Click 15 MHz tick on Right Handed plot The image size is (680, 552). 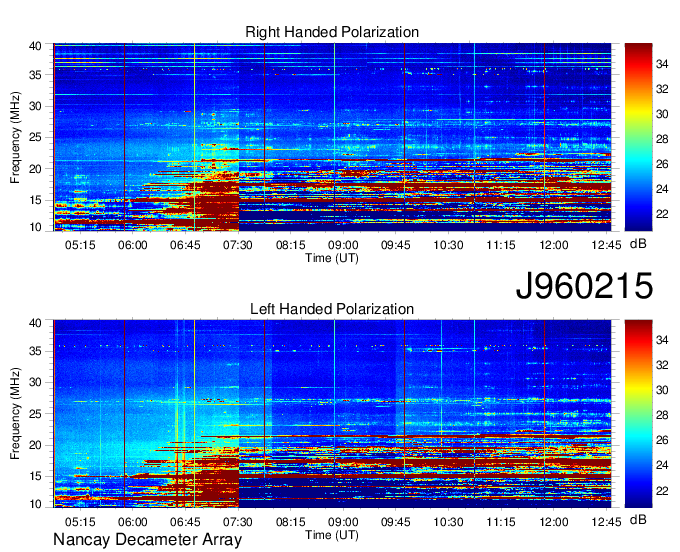pyautogui.click(x=35, y=200)
